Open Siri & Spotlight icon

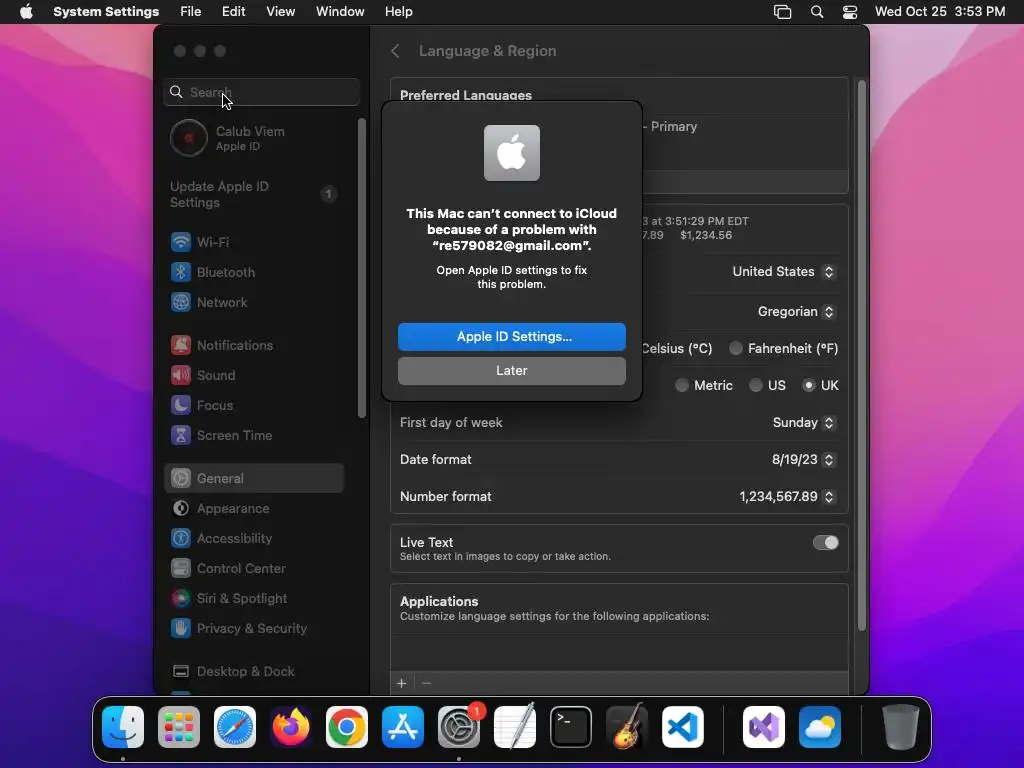coord(181,599)
